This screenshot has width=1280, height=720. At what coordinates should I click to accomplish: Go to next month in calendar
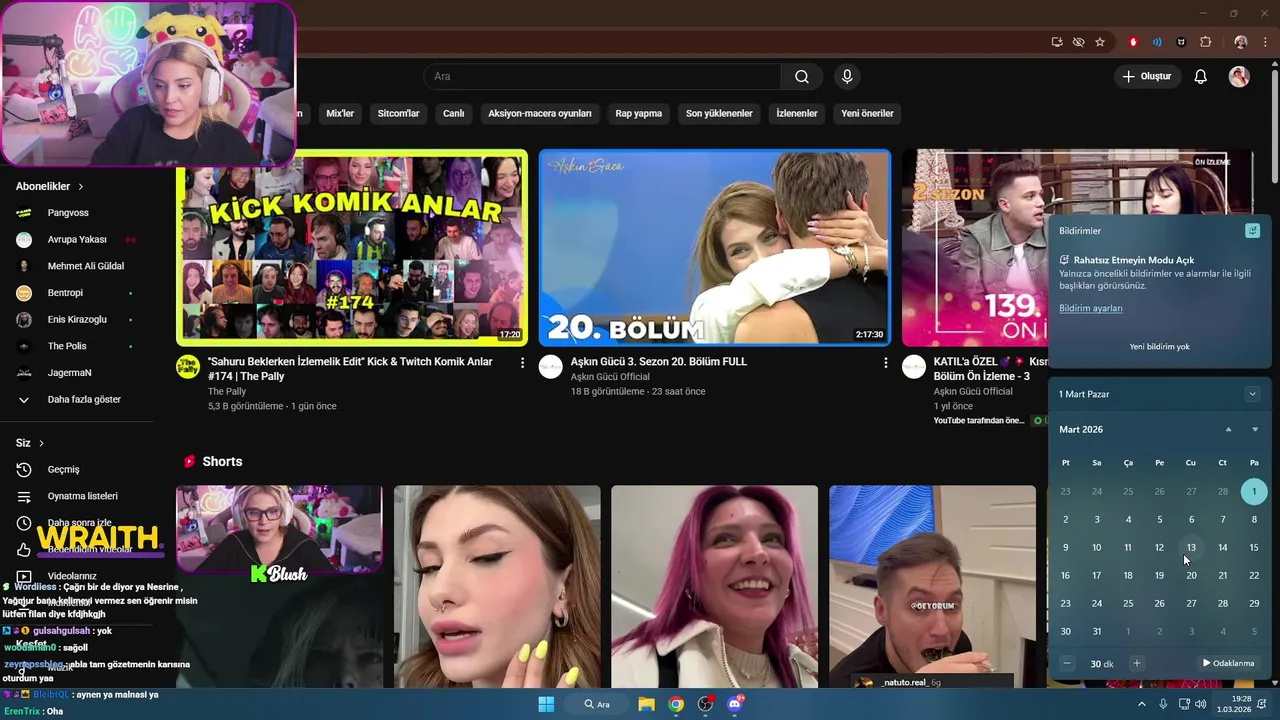1255,430
